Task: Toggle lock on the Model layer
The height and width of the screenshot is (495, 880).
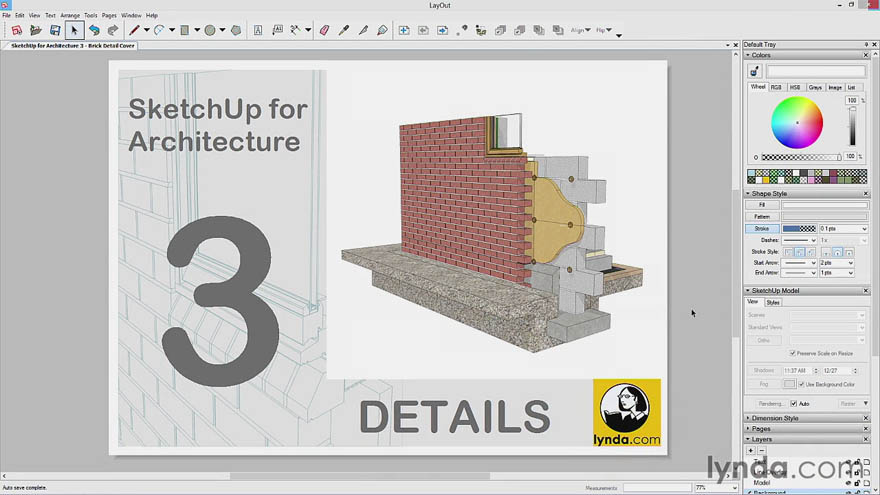Action: [857, 483]
